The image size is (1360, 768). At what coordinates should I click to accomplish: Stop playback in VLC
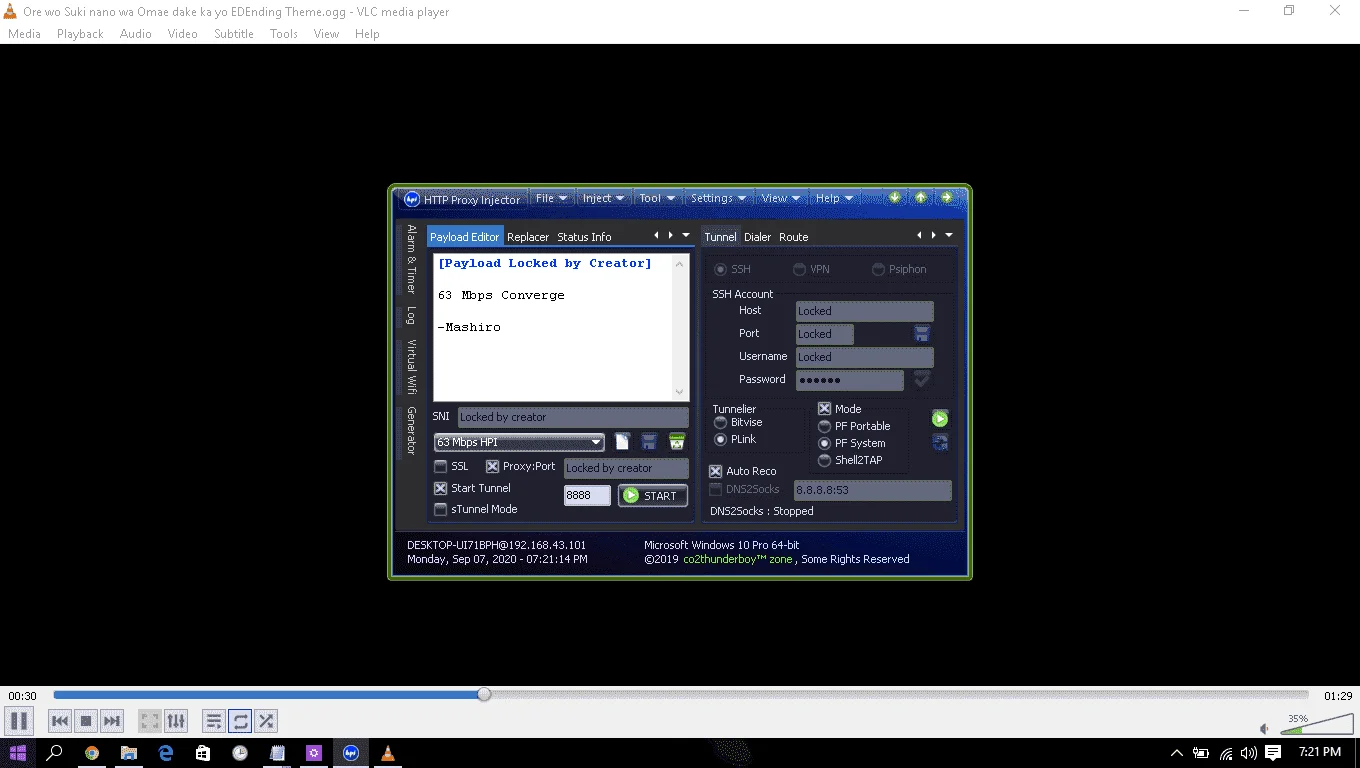coord(86,720)
